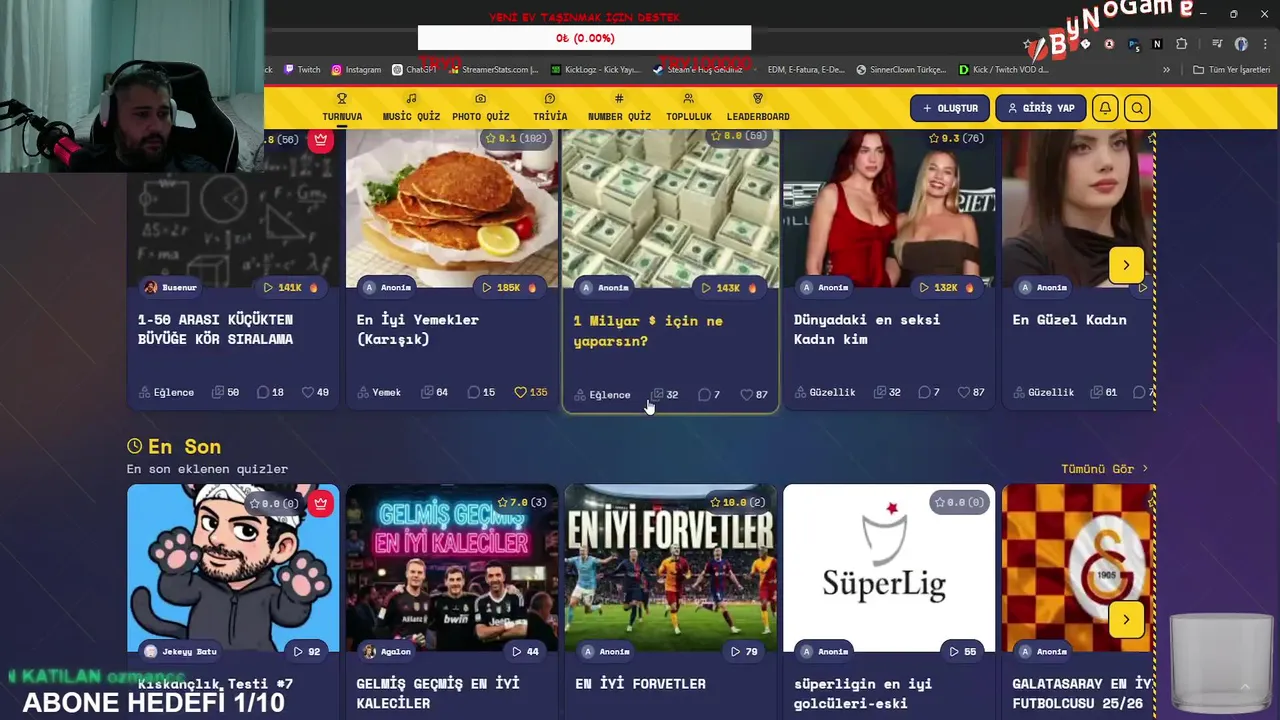This screenshot has width=1280, height=720.
Task: Open the GELMİŞ GEÇMİŞ EN İYİ KALECİLER thumbnail
Action: pos(452,568)
